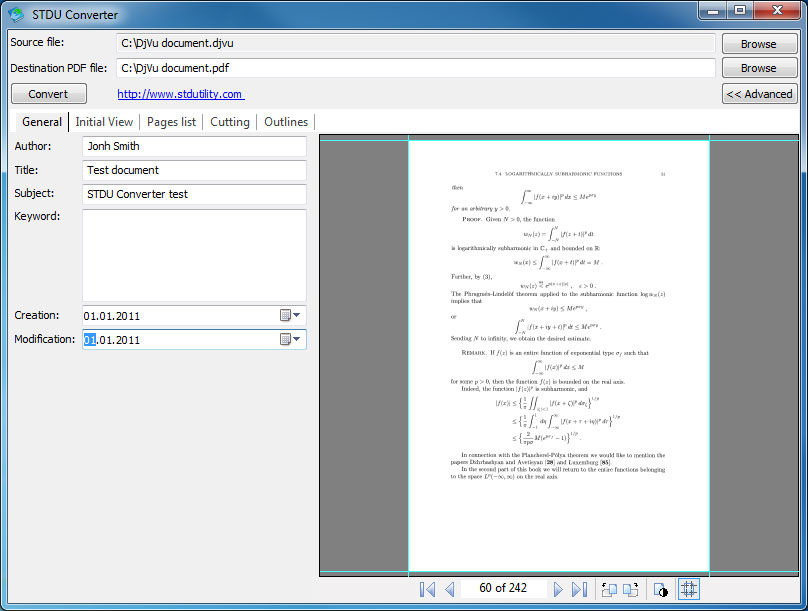Screen dimensions: 808x611
Task: Toggle the crop margins grid icon
Action: pos(688,589)
